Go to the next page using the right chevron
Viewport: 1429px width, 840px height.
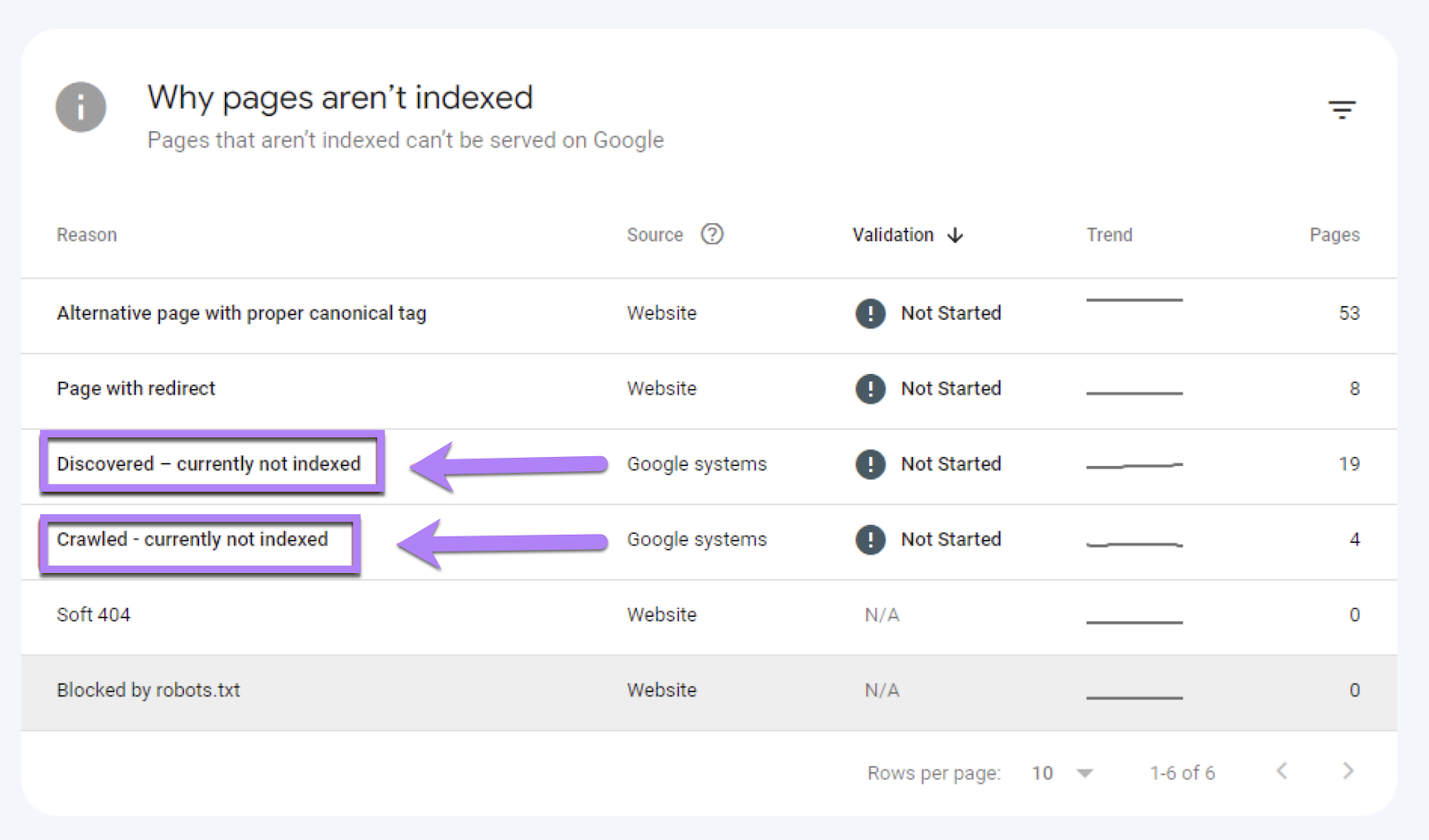1349,771
